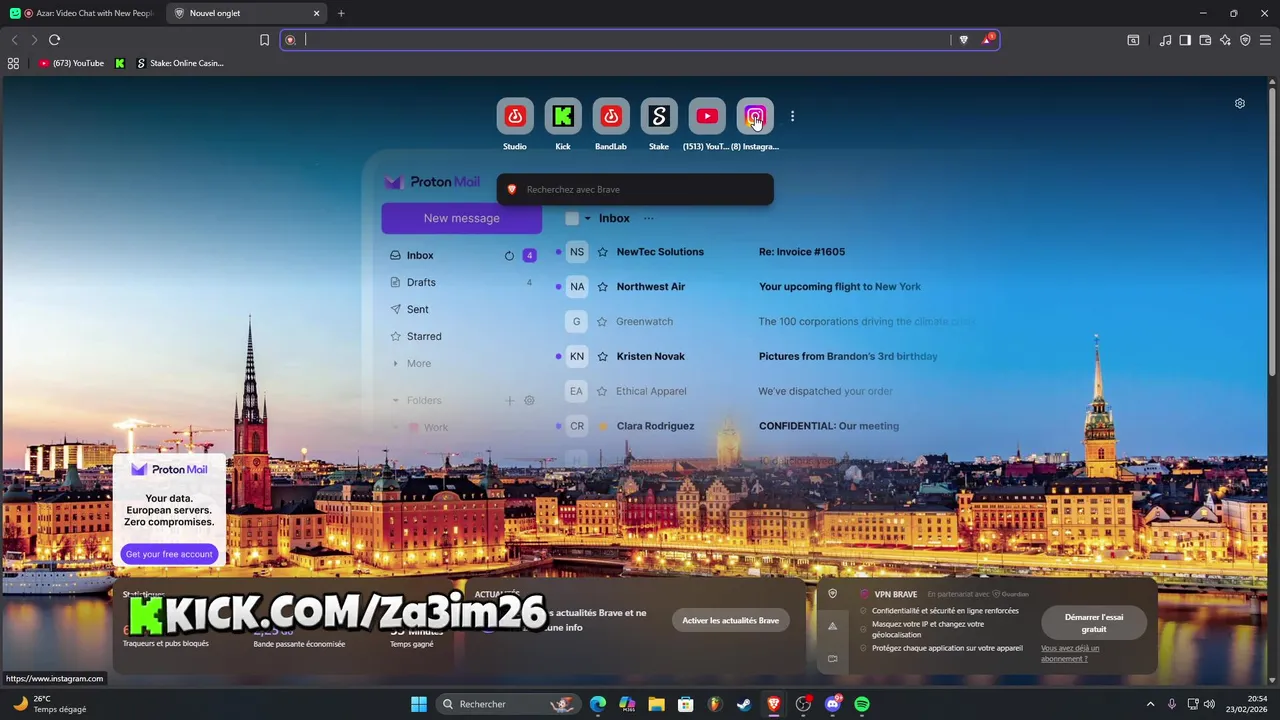This screenshot has width=1280, height=720.
Task: Click Get your free account Proton button
Action: 169,554
